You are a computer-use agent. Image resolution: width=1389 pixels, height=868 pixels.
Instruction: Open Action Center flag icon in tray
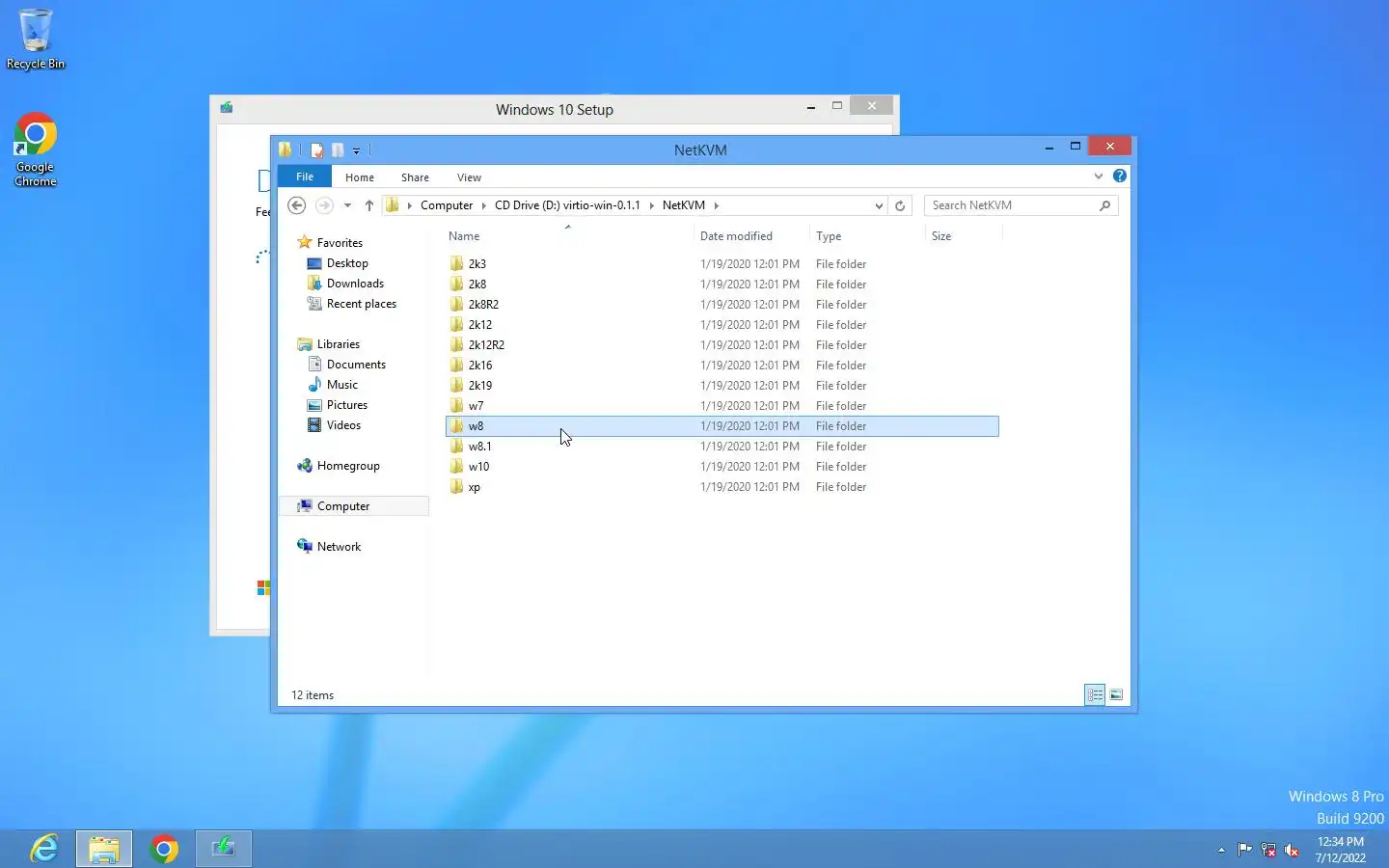[1244, 850]
